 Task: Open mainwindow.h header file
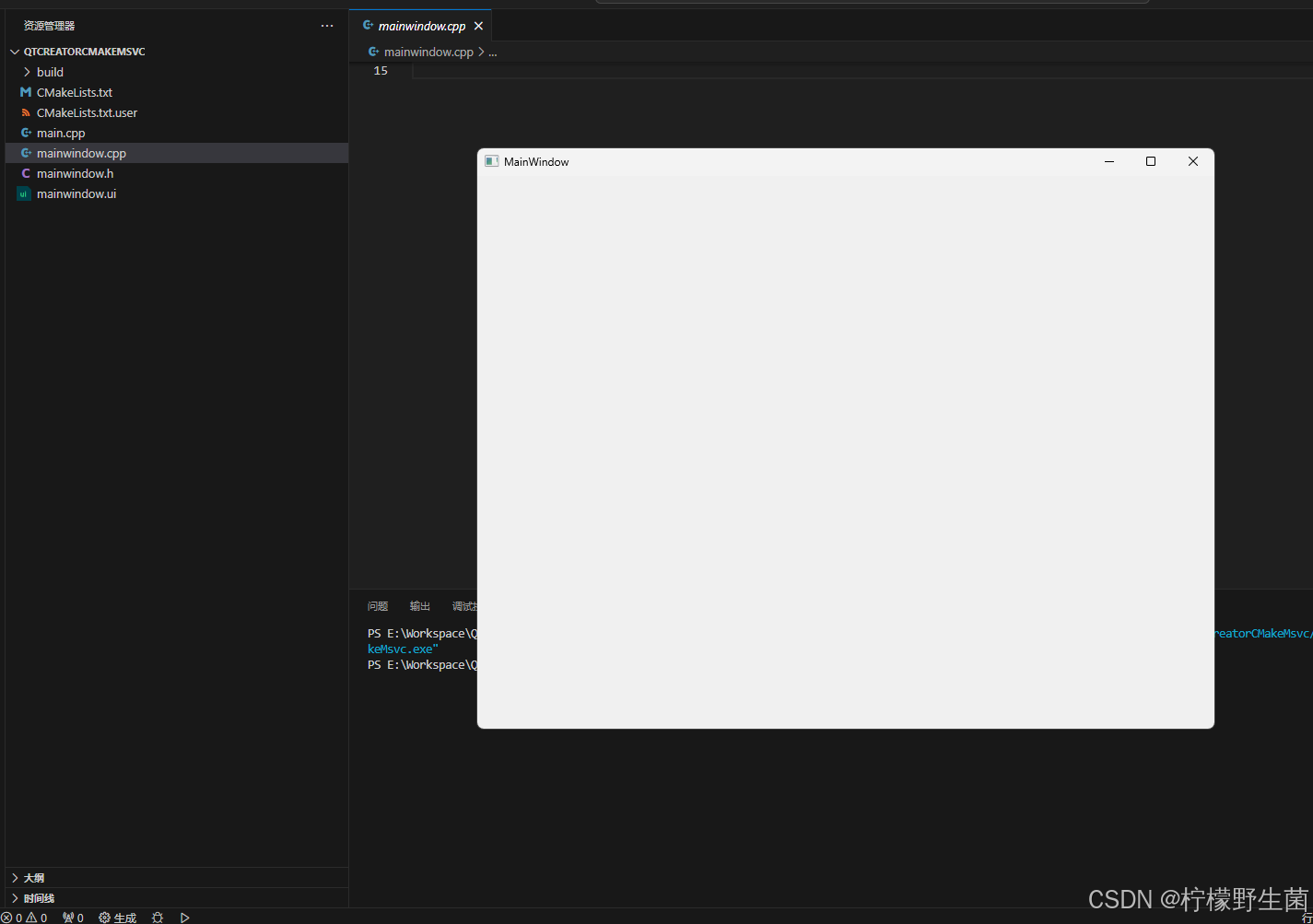(x=75, y=173)
